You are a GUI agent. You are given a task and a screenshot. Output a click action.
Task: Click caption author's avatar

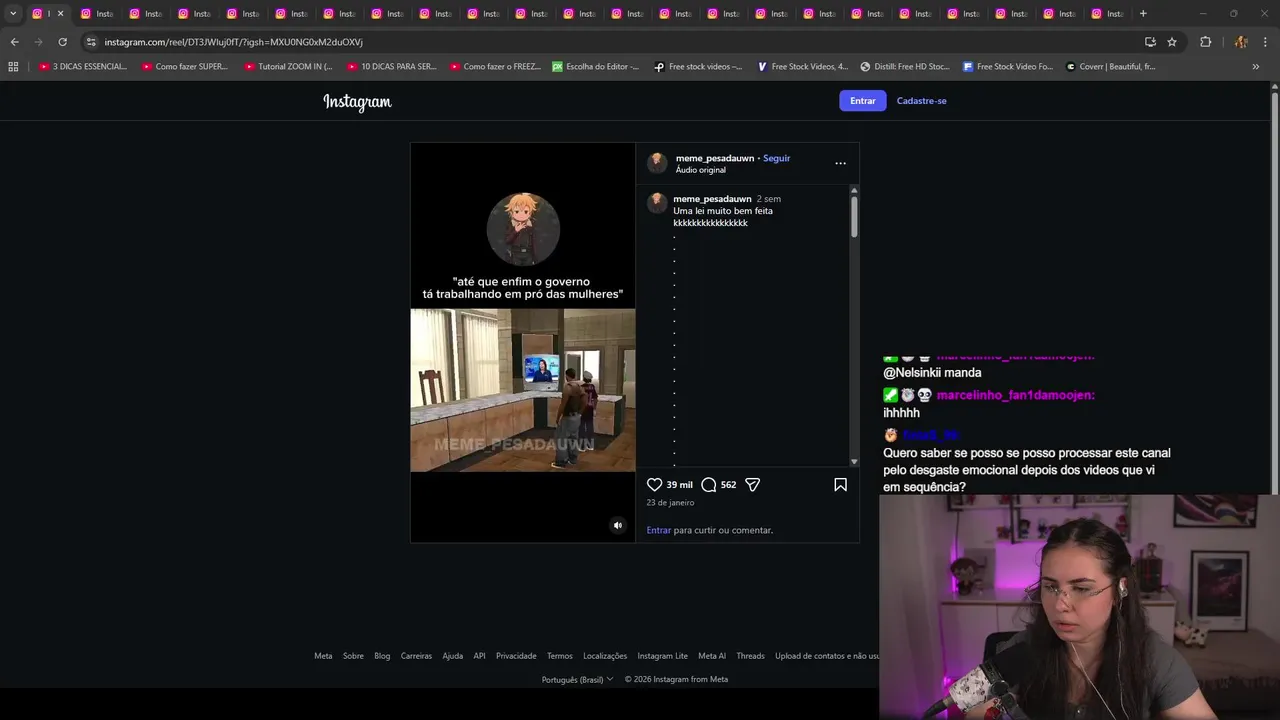pos(657,203)
